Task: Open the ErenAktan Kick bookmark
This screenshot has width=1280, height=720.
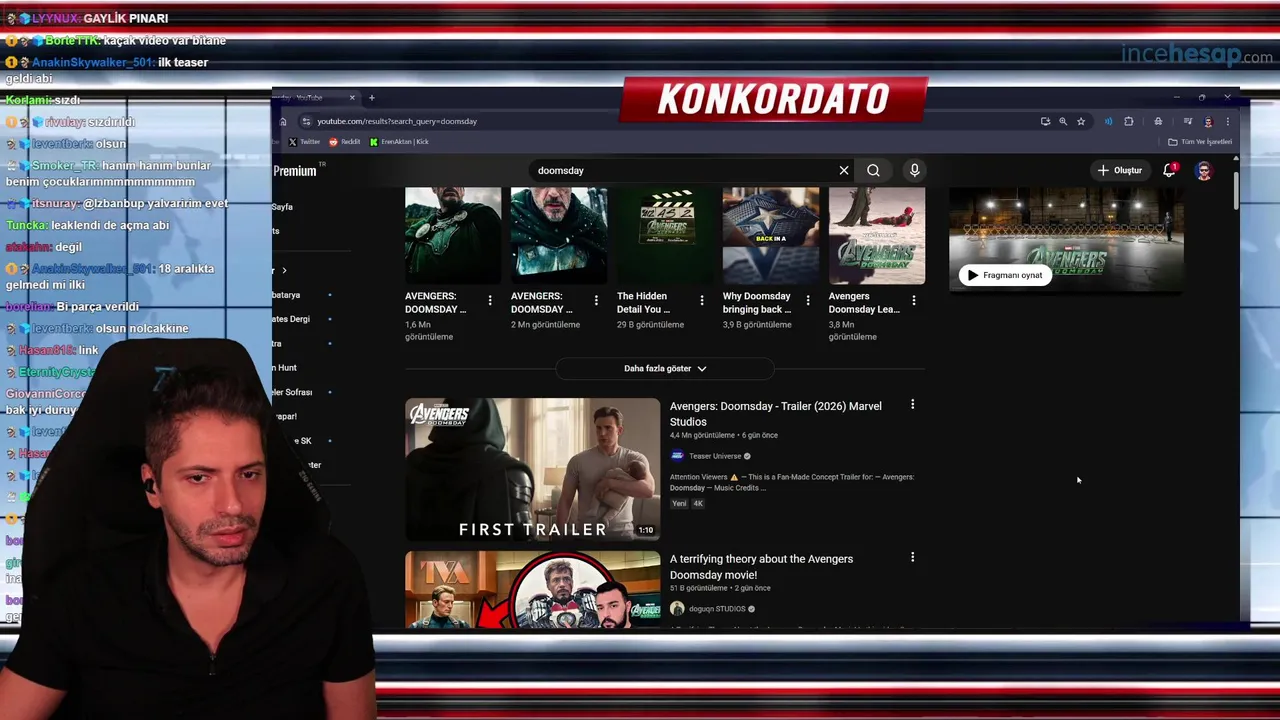Action: click(399, 142)
